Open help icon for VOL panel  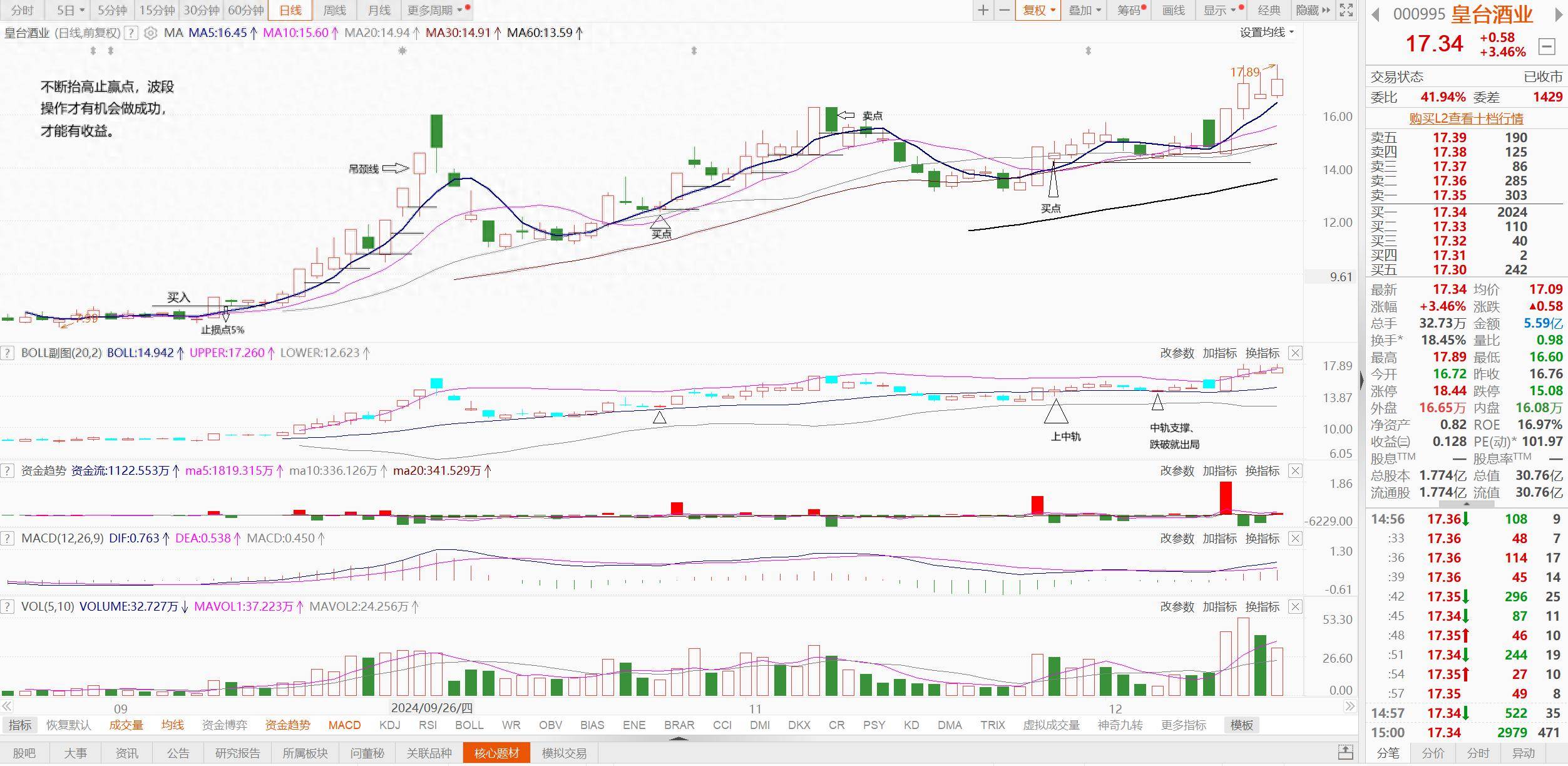point(7,606)
